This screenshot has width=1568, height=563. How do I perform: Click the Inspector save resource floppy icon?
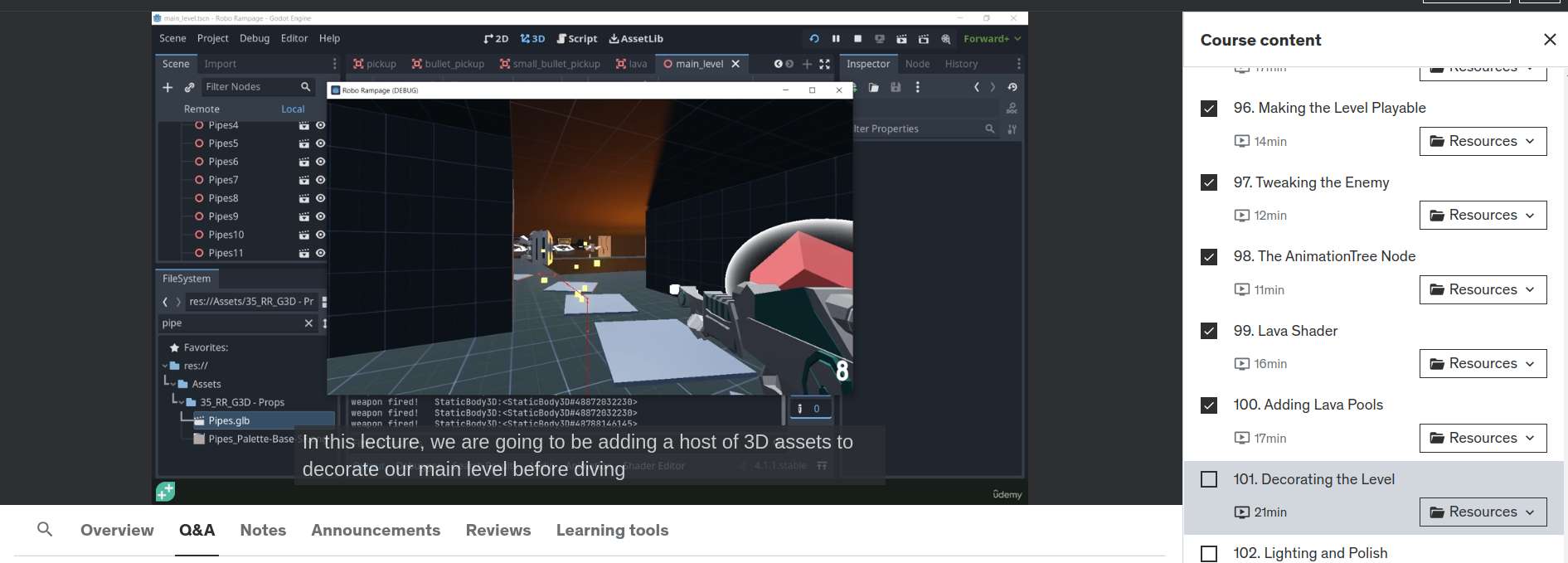coord(896,87)
